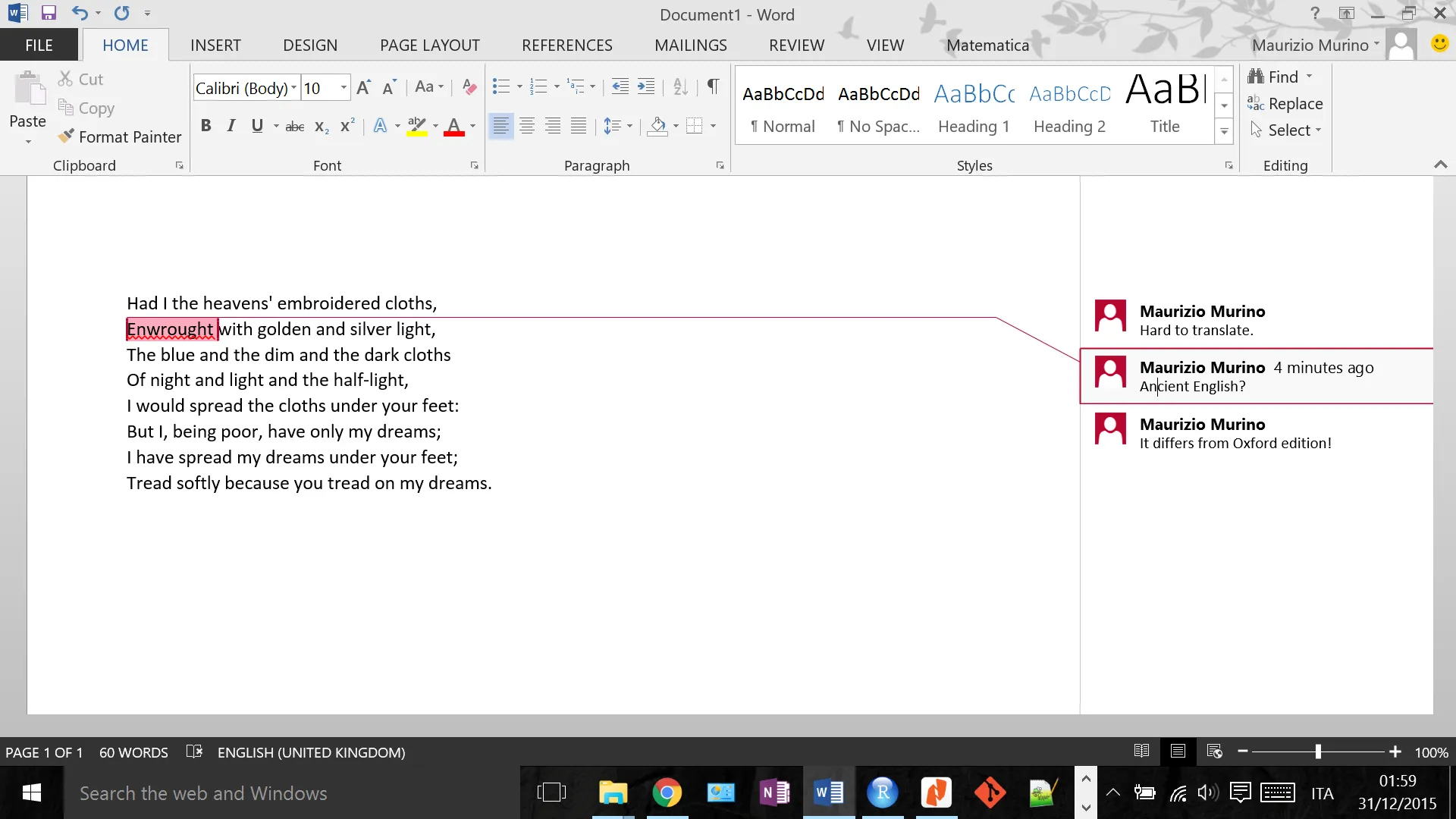Open the FILE backstage menu

39,45
